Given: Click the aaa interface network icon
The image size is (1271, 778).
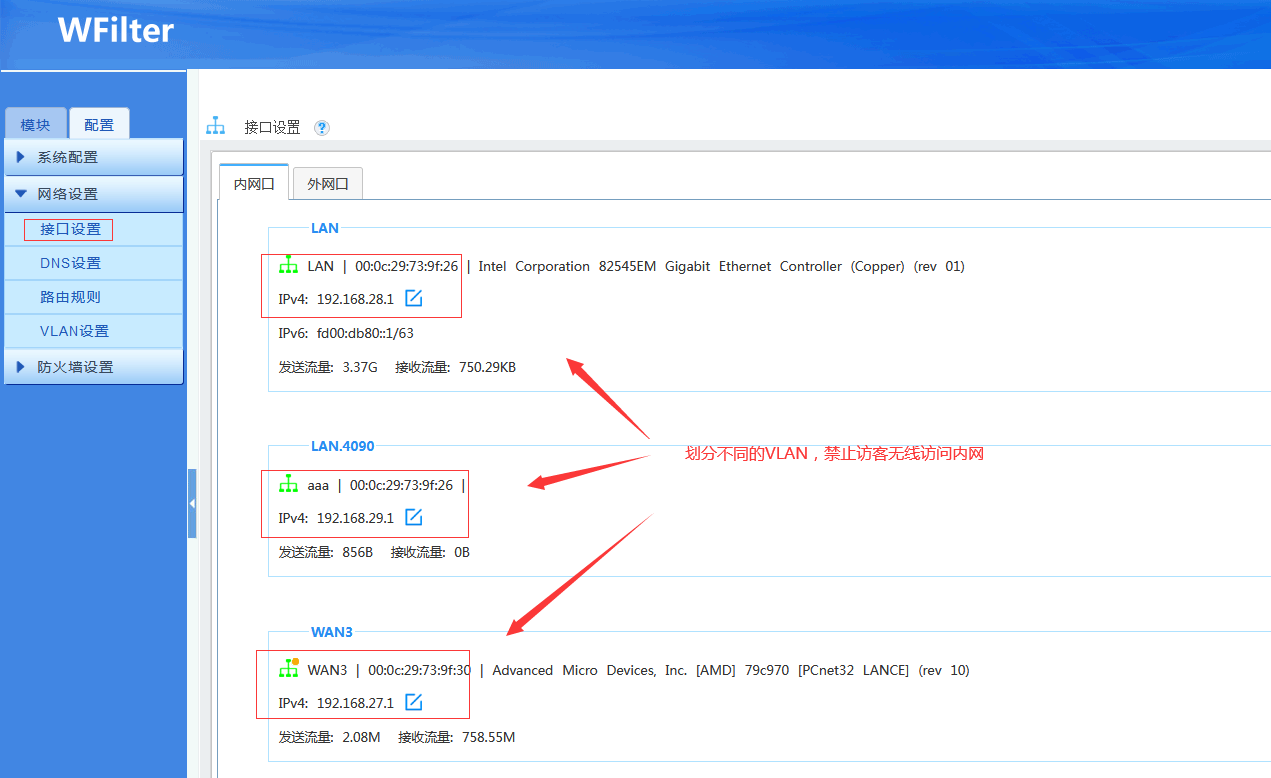Looking at the screenshot, I should (x=288, y=485).
